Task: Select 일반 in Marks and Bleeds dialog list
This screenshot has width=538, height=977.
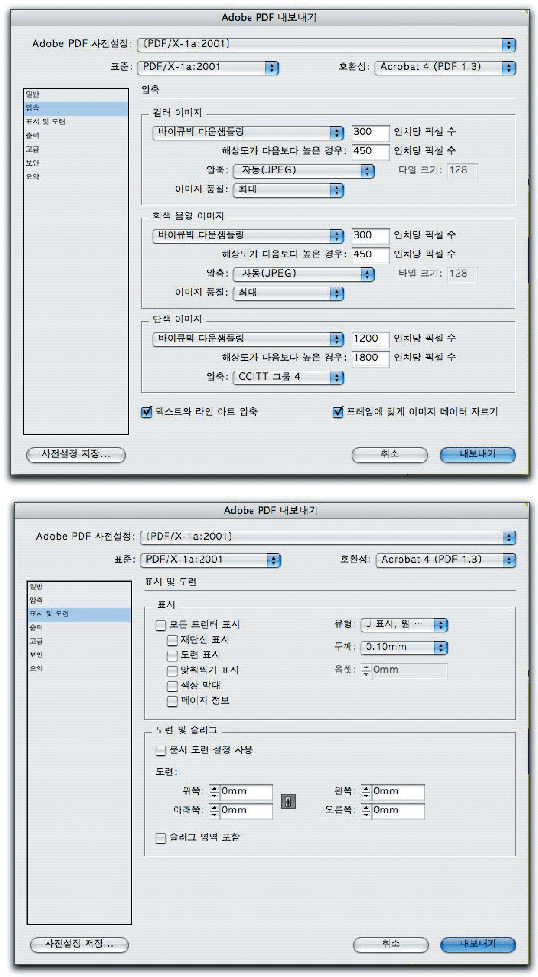Action: (x=79, y=587)
